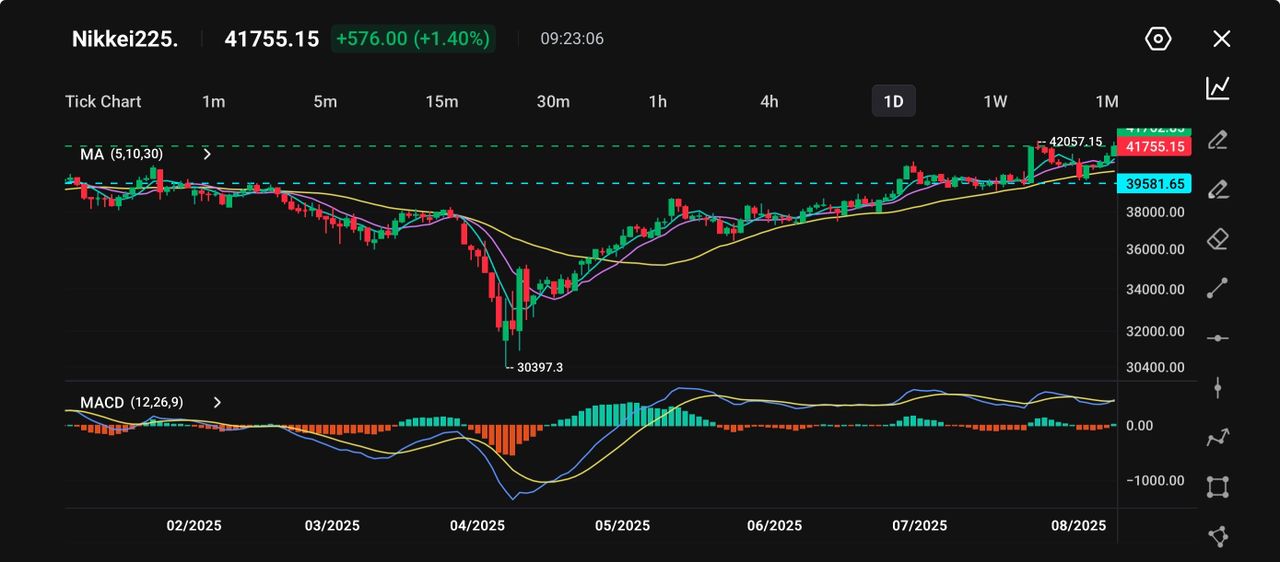
Task: Pick the zigzag arrow path tool
Action: pos(1217,437)
